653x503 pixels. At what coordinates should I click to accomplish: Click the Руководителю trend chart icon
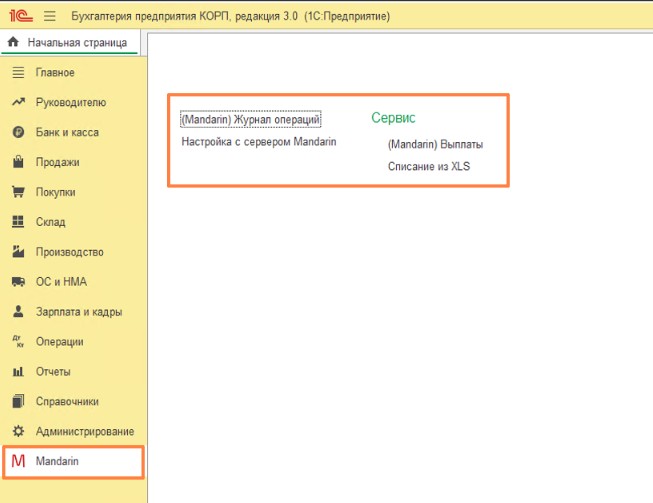pos(18,102)
